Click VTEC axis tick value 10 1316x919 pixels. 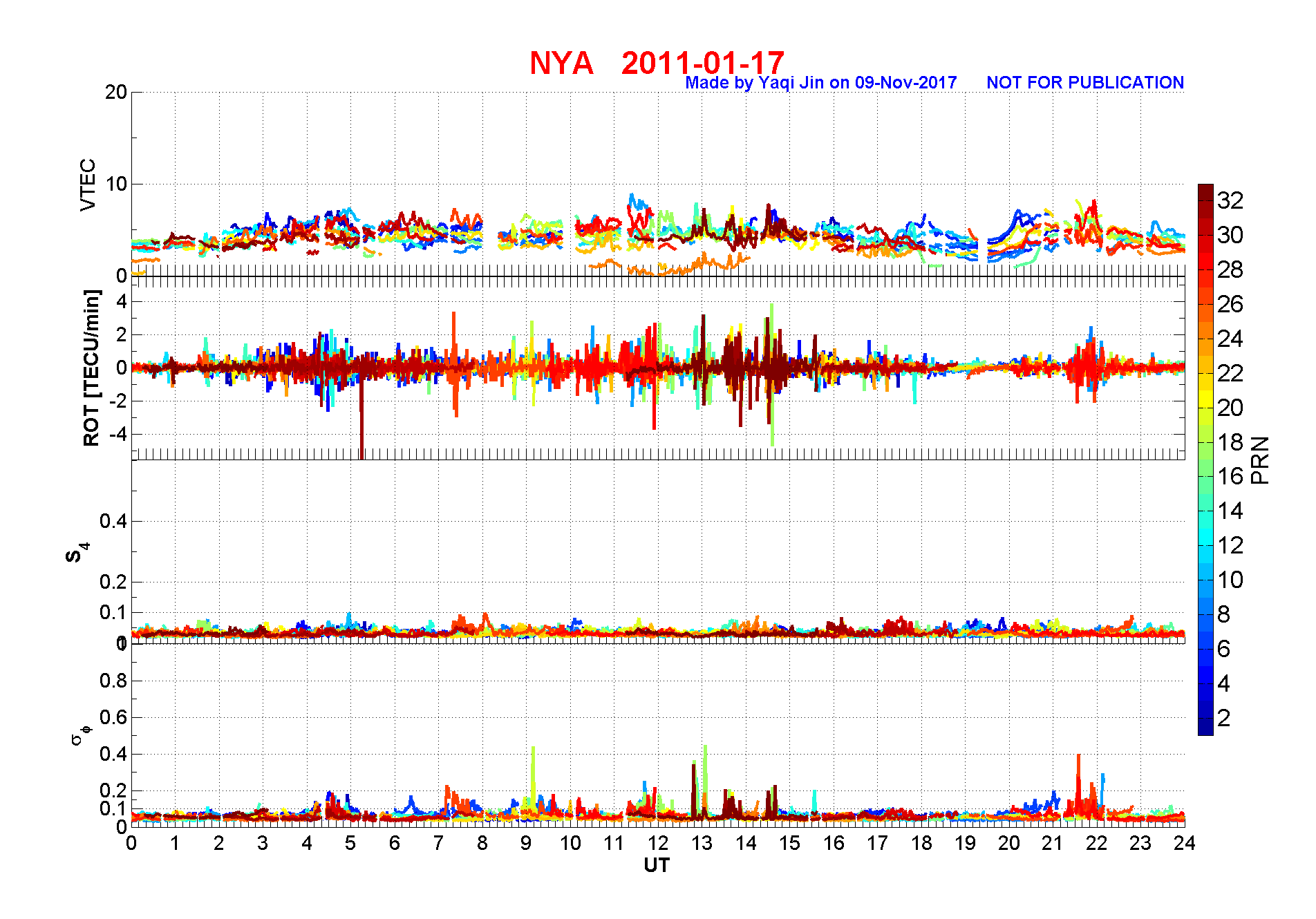[x=116, y=184]
